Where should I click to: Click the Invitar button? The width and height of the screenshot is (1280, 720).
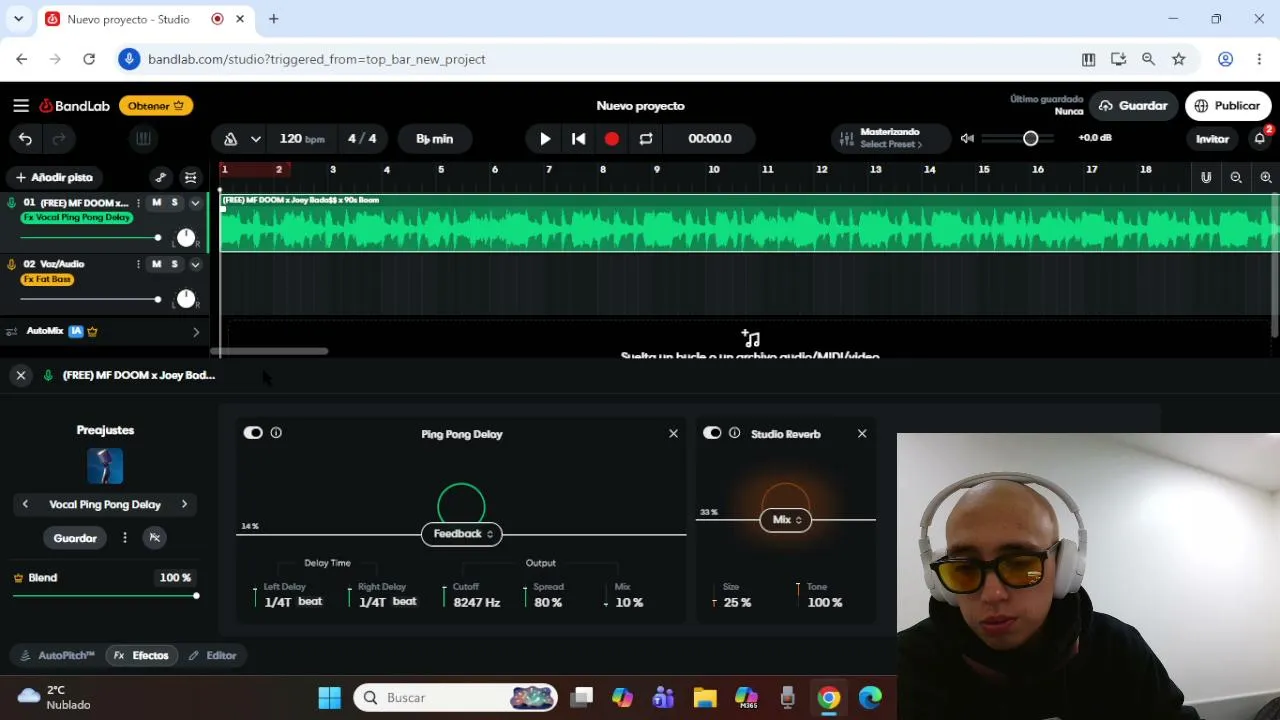point(1212,139)
